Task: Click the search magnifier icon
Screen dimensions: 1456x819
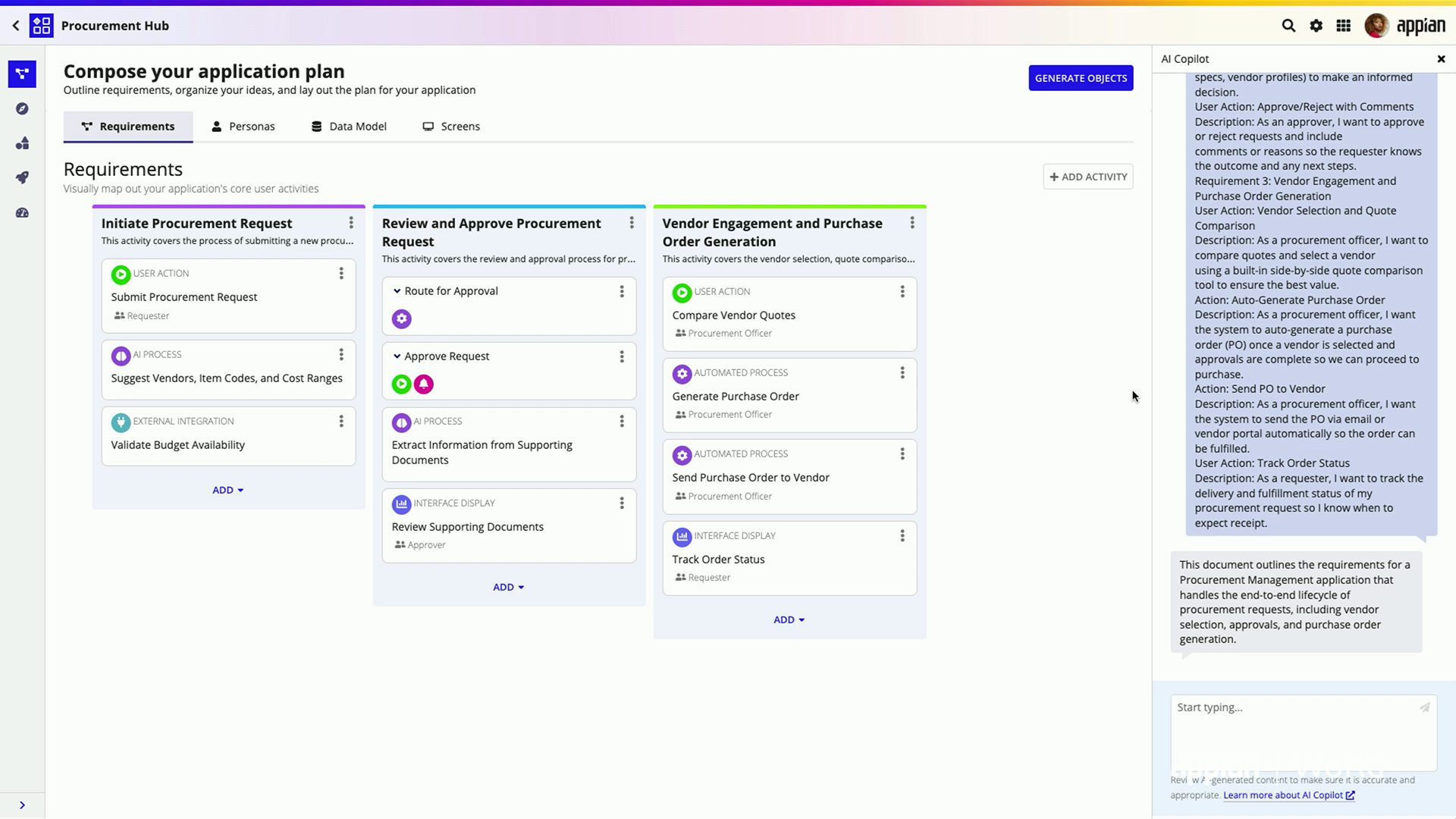Action: [1288, 26]
